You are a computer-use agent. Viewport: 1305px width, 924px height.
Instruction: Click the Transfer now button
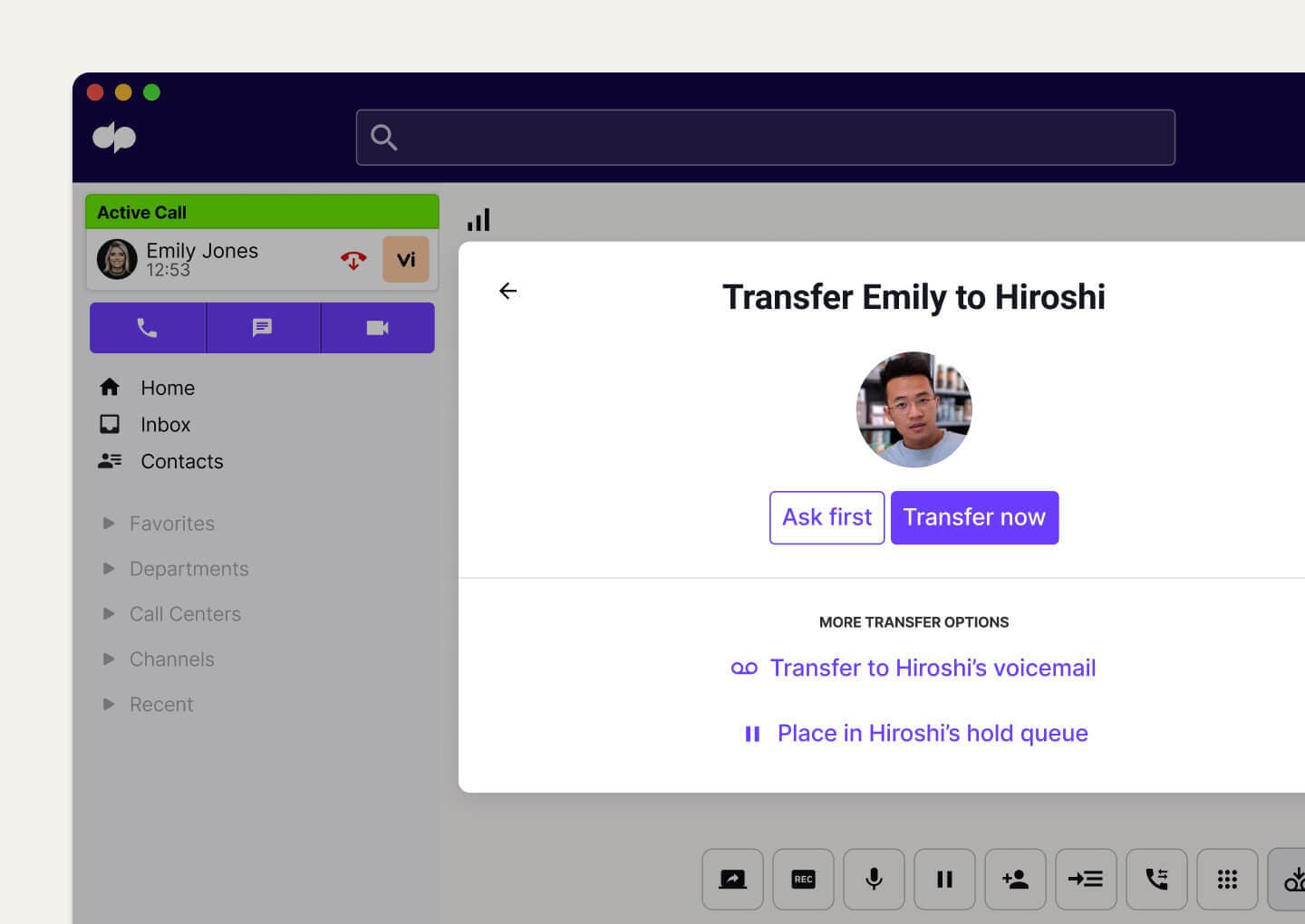tap(974, 517)
